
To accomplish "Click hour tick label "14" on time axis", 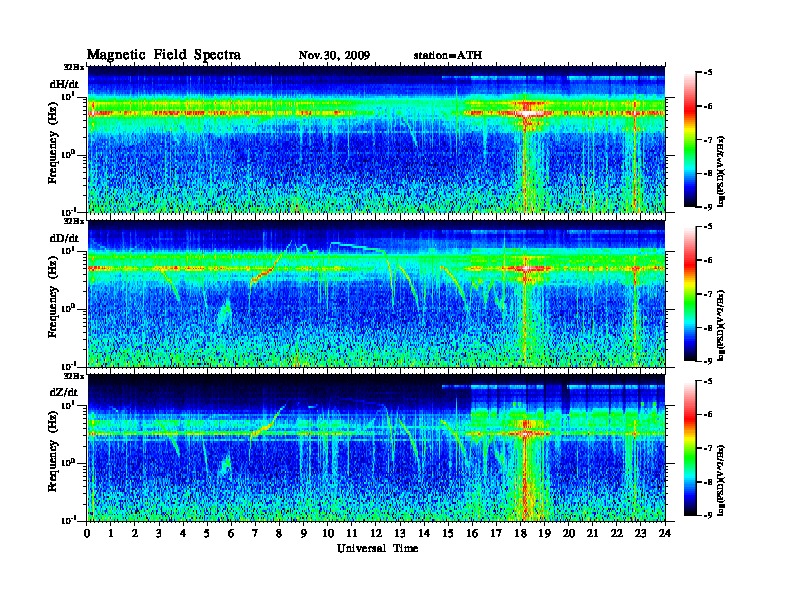I will [424, 534].
